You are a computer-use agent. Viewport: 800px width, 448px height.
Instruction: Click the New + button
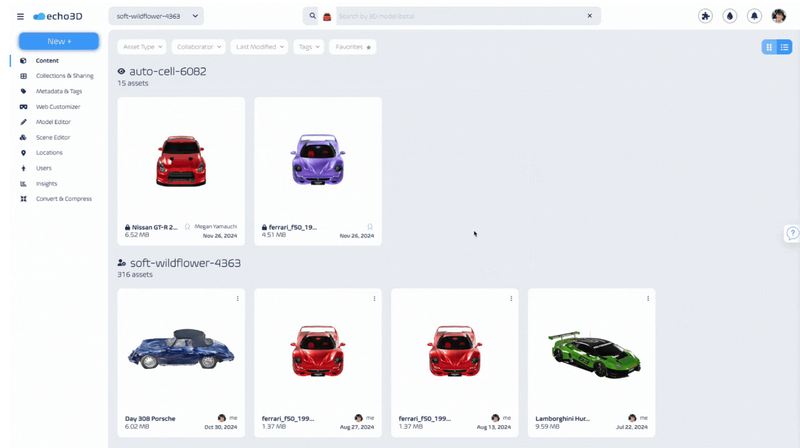click(x=59, y=41)
